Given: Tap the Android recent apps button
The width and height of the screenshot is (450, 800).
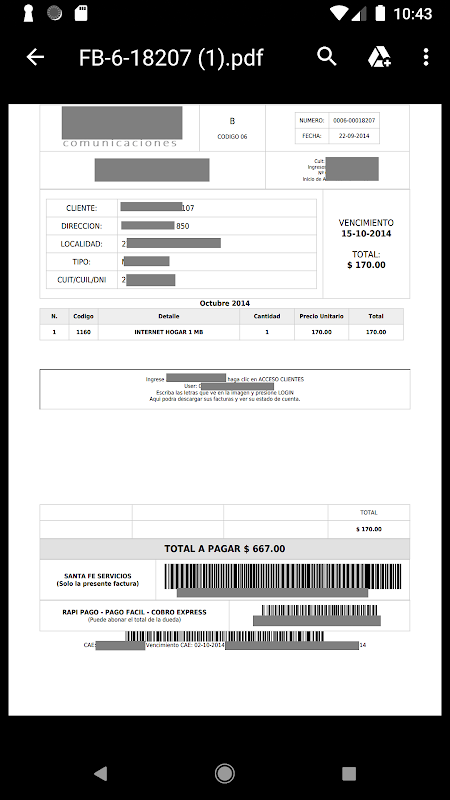Looking at the screenshot, I should coord(349,773).
